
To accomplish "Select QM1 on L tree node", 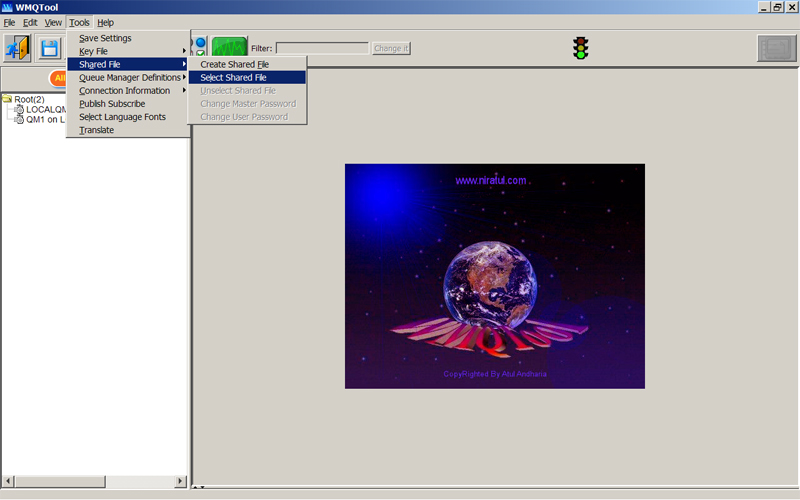I will (45, 119).
